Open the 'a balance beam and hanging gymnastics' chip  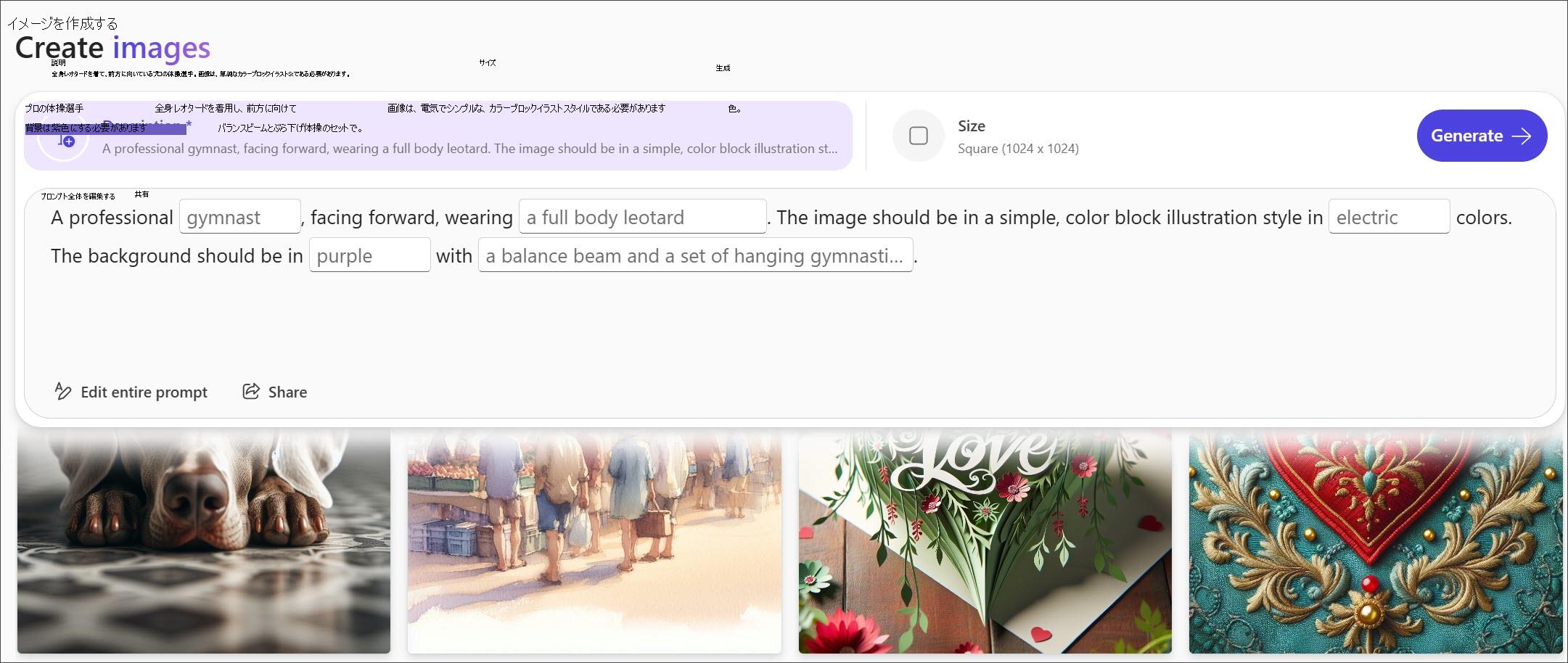[x=694, y=255]
